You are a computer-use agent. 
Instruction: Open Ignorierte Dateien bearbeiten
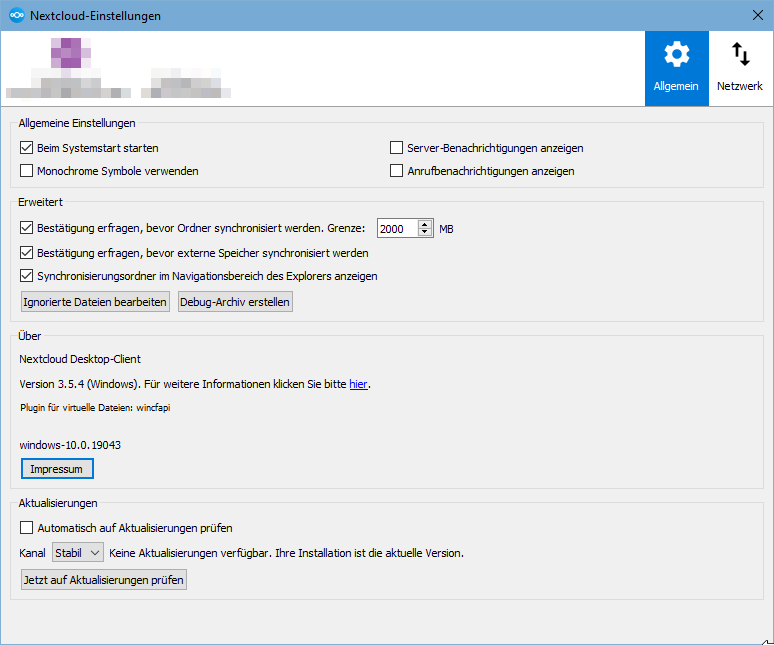95,302
